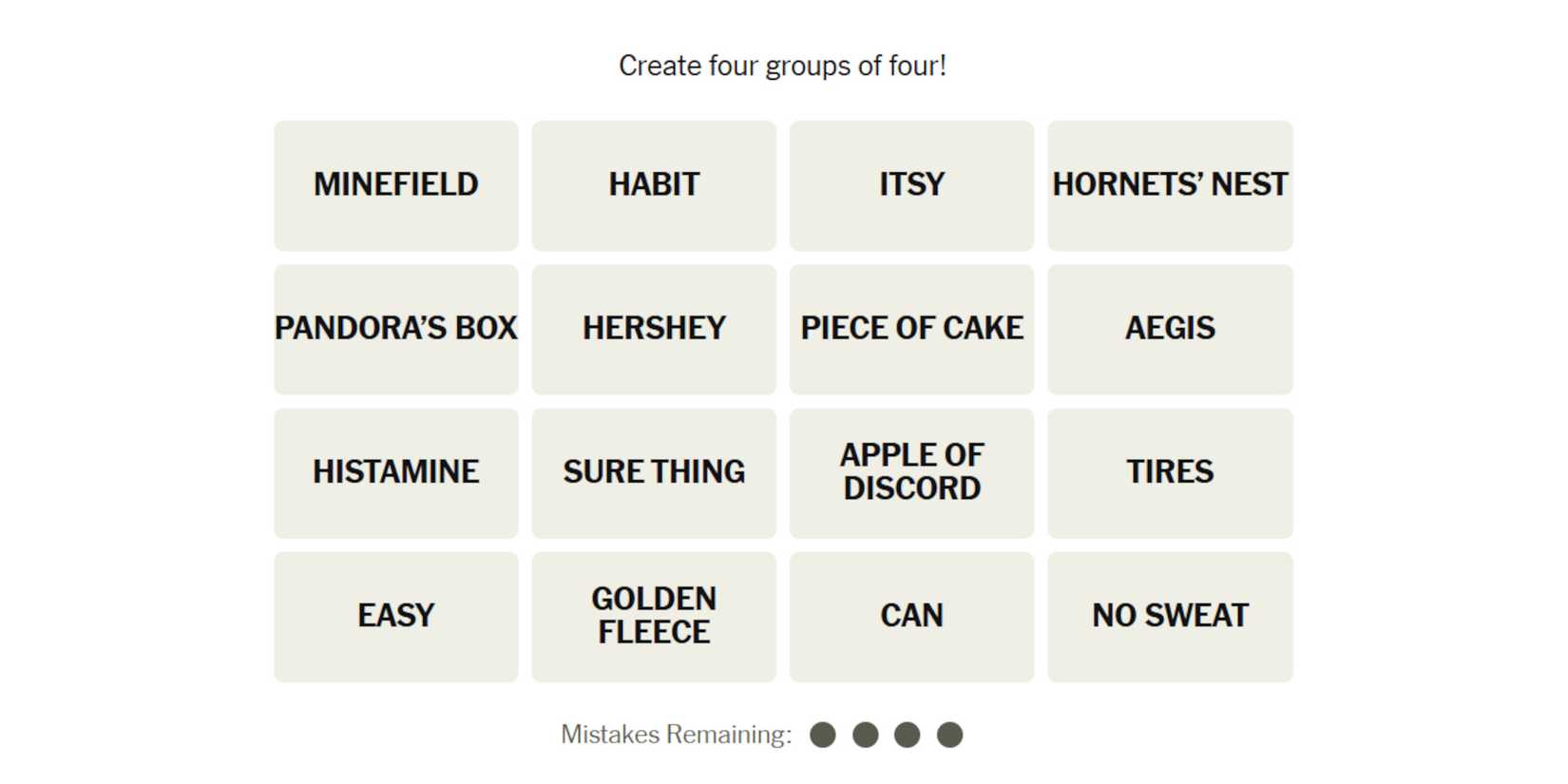
Task: Click the NO SWEAT tile
Action: point(1170,616)
